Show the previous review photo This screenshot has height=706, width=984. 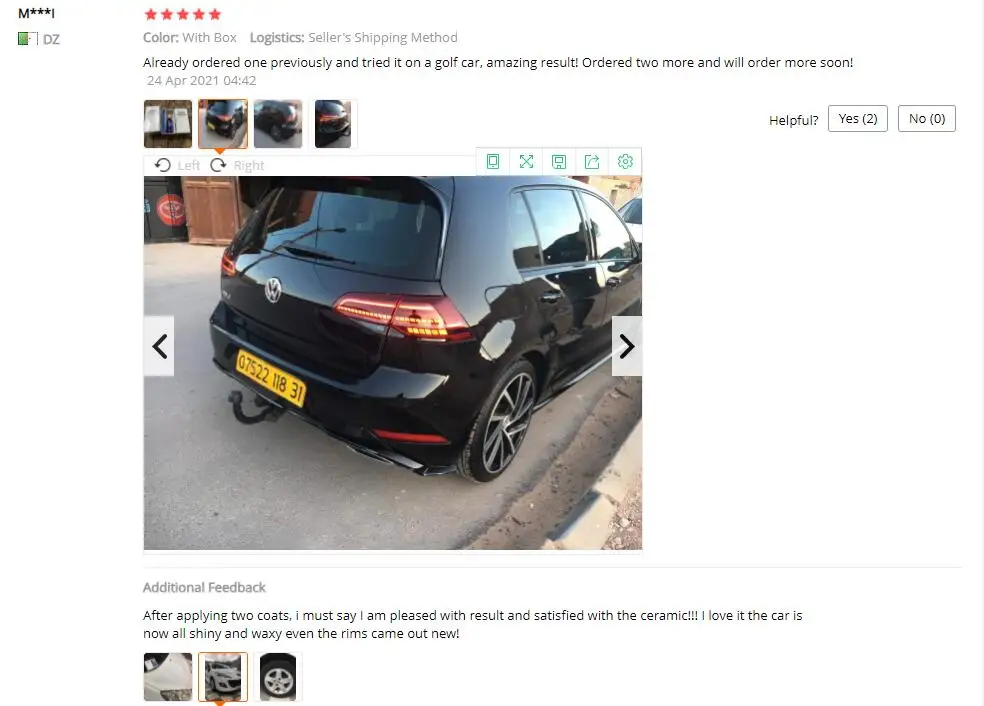pos(159,346)
